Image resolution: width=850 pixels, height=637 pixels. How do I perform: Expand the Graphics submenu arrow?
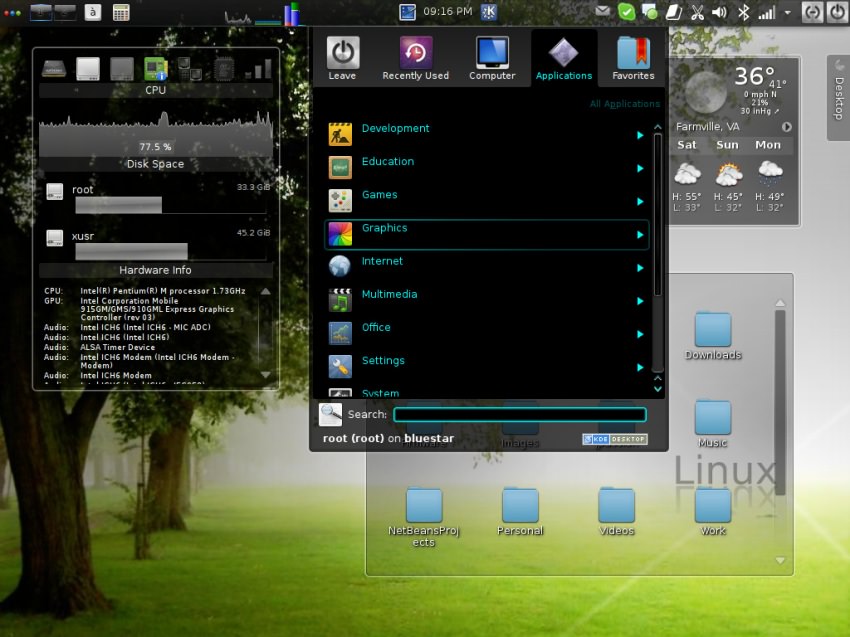click(x=640, y=235)
